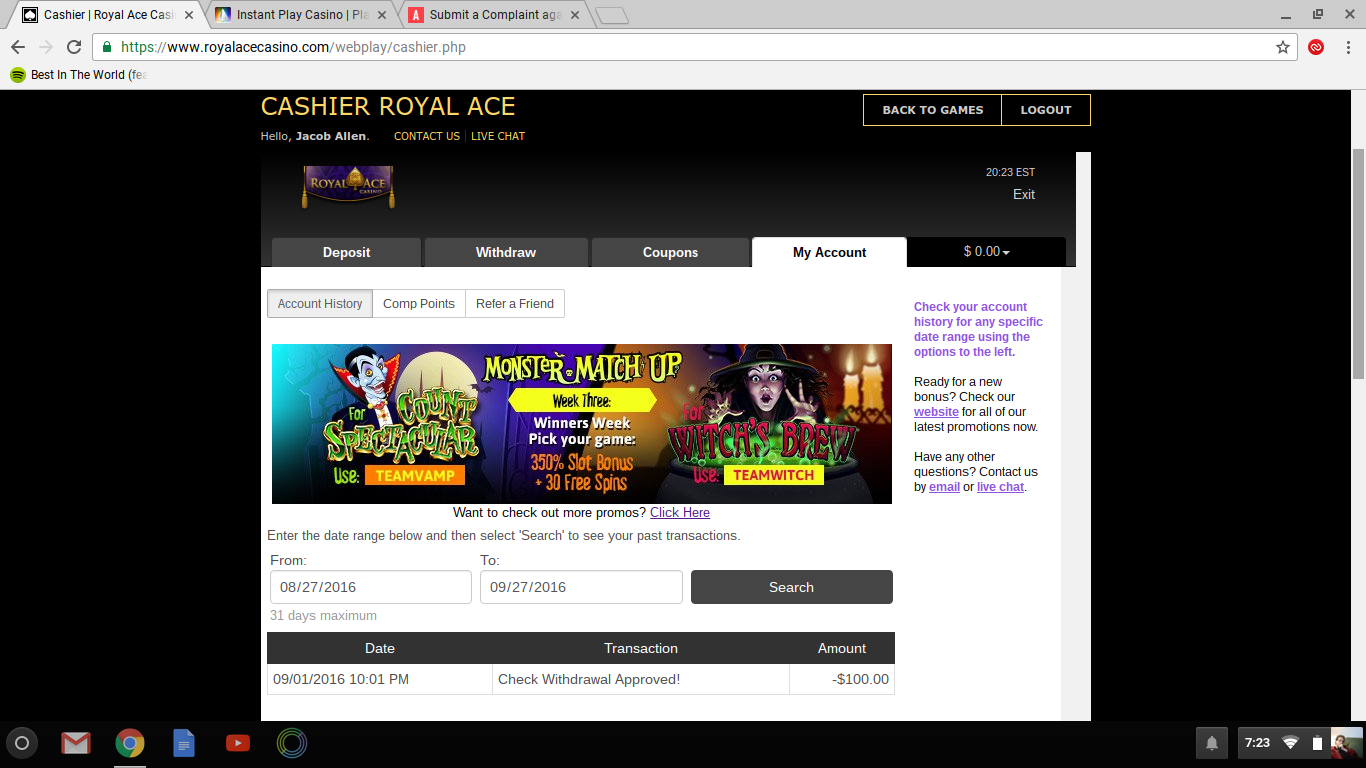Open the website link in sidebar
Viewport: 1366px width, 768px height.
click(x=936, y=412)
